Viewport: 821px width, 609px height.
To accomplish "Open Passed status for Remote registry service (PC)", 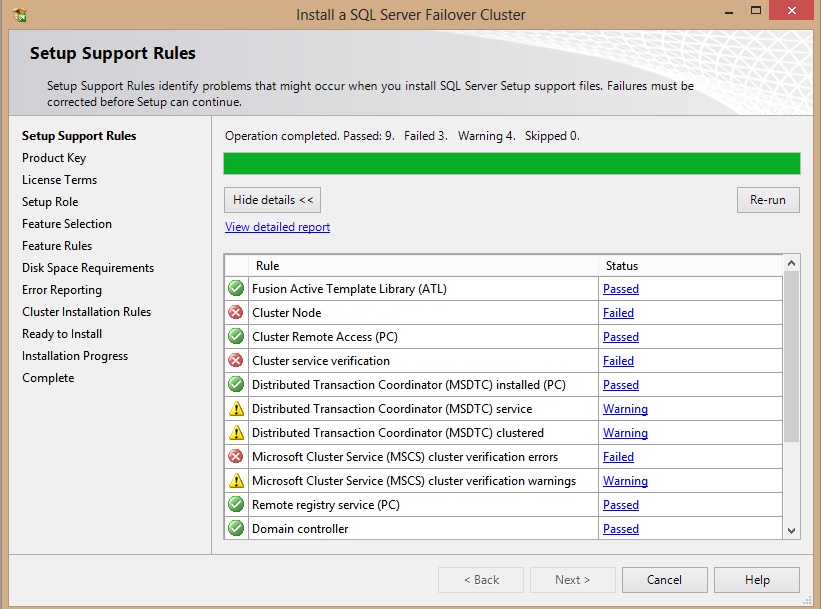I will pos(620,505).
